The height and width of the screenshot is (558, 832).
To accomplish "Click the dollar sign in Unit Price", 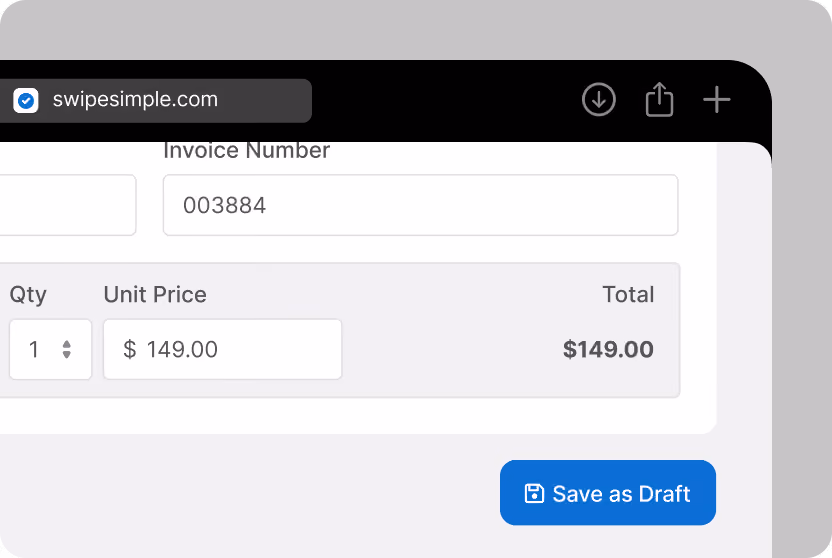I will pos(129,349).
